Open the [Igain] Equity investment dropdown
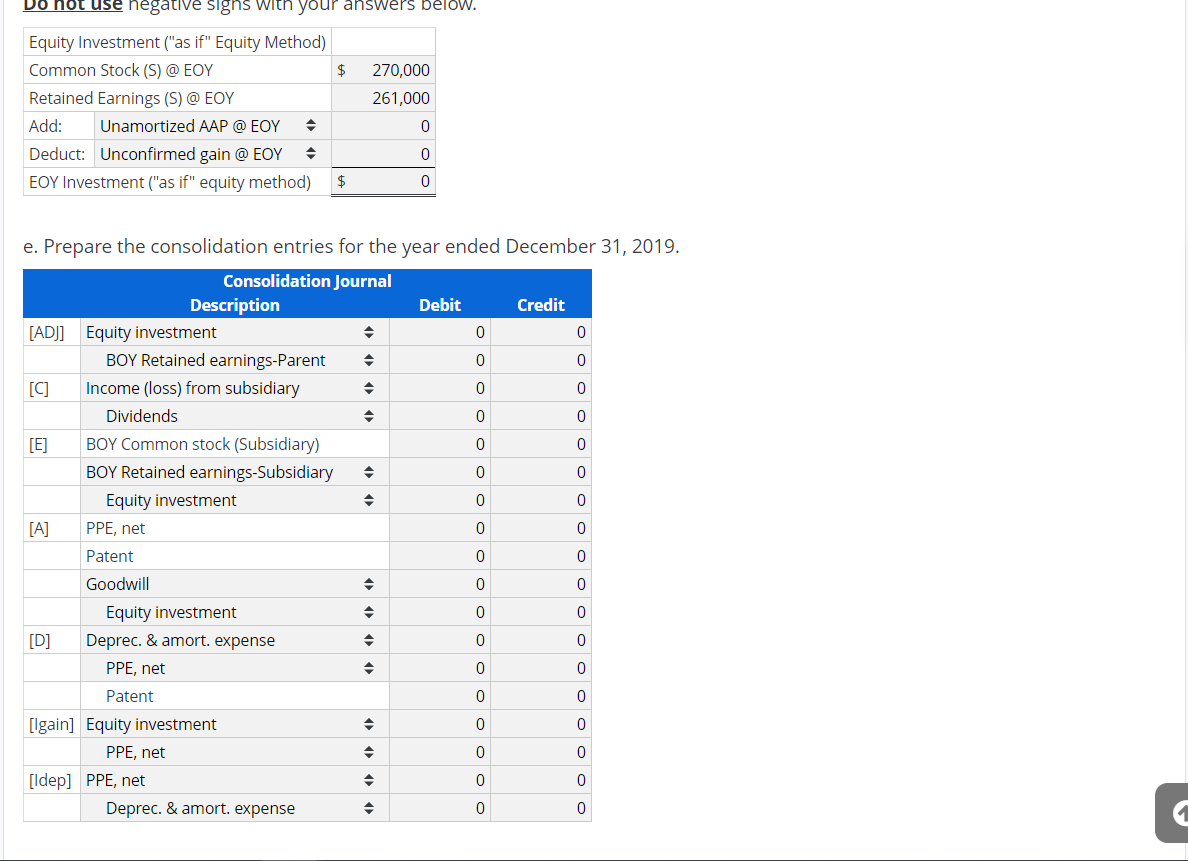Viewport: 1188px width, 861px height. [x=235, y=725]
